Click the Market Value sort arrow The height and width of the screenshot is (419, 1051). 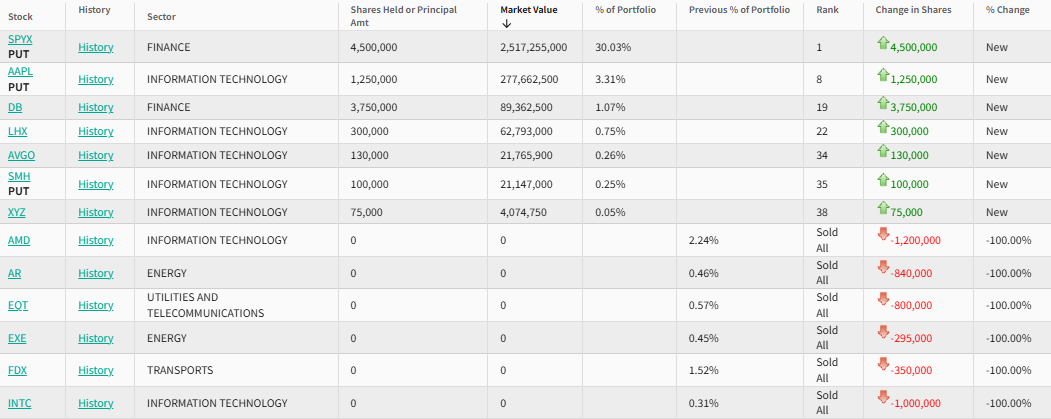click(507, 23)
